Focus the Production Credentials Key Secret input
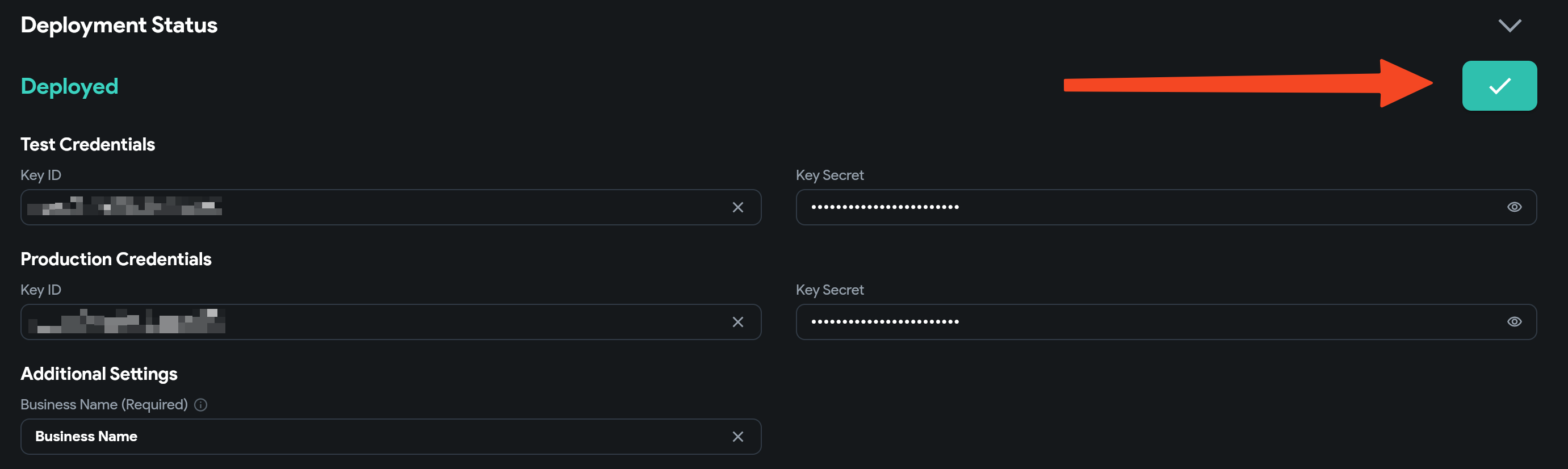This screenshot has height=469, width=1568. tap(1165, 321)
